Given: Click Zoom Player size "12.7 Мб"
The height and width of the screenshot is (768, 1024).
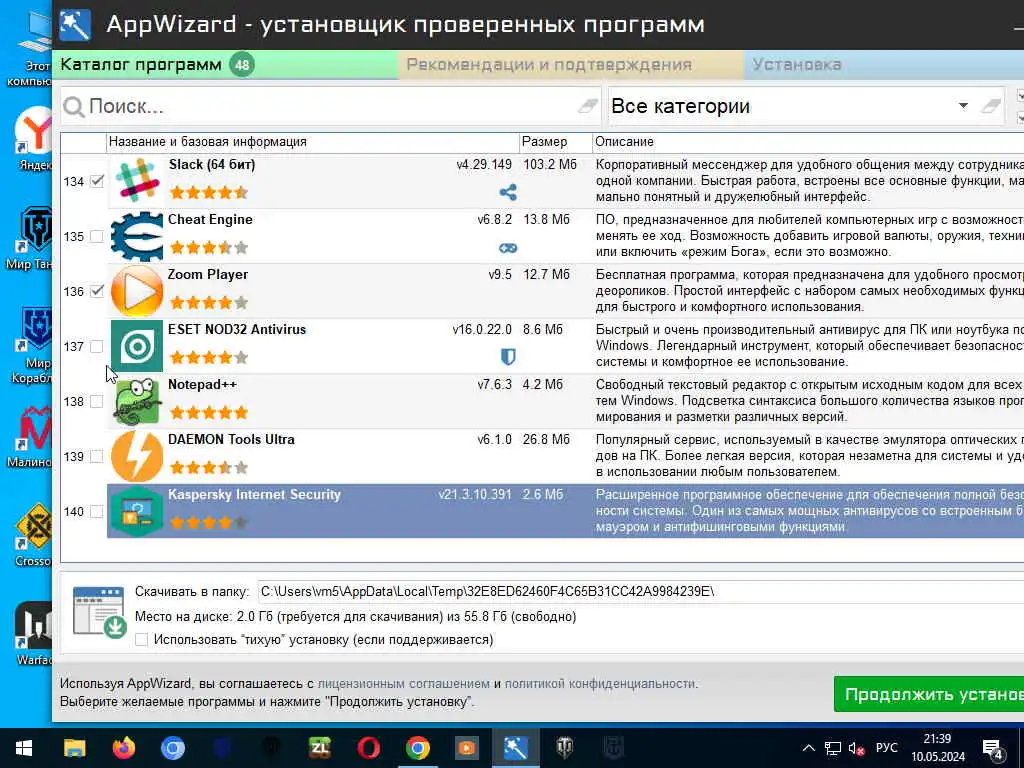Looking at the screenshot, I should (x=547, y=274).
